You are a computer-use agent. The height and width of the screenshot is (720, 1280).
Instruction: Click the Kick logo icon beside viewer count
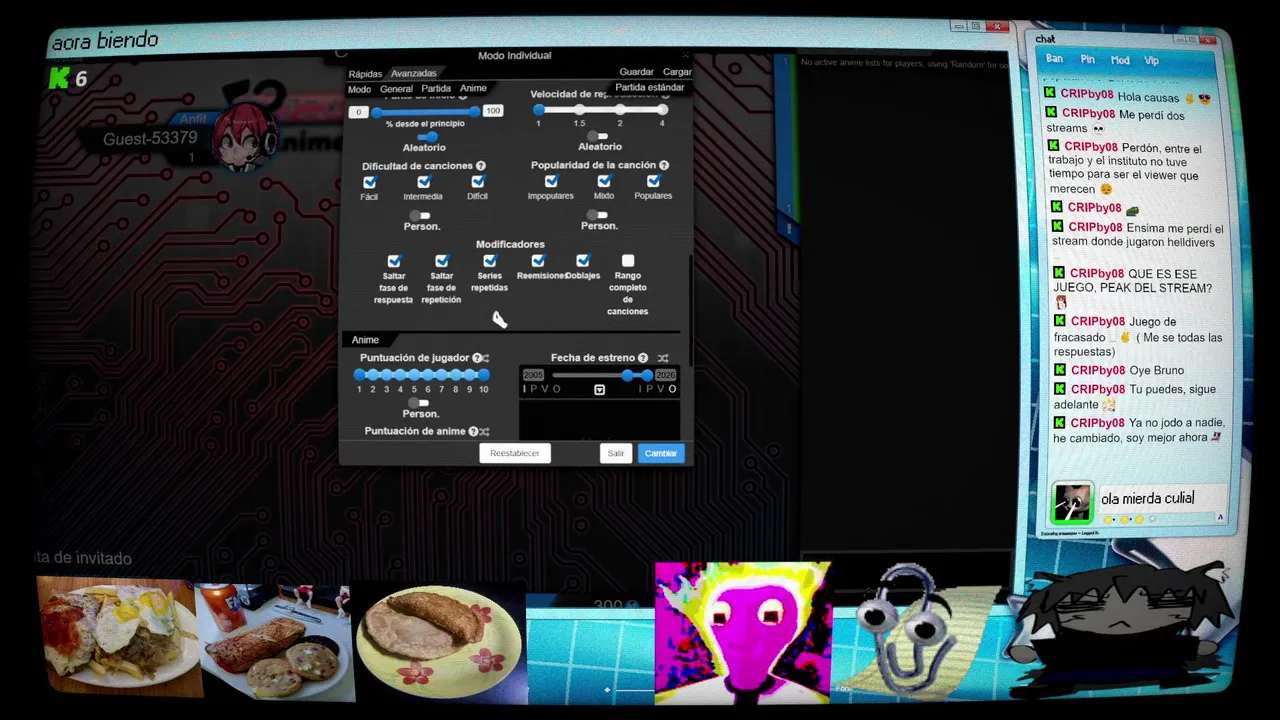pos(59,78)
